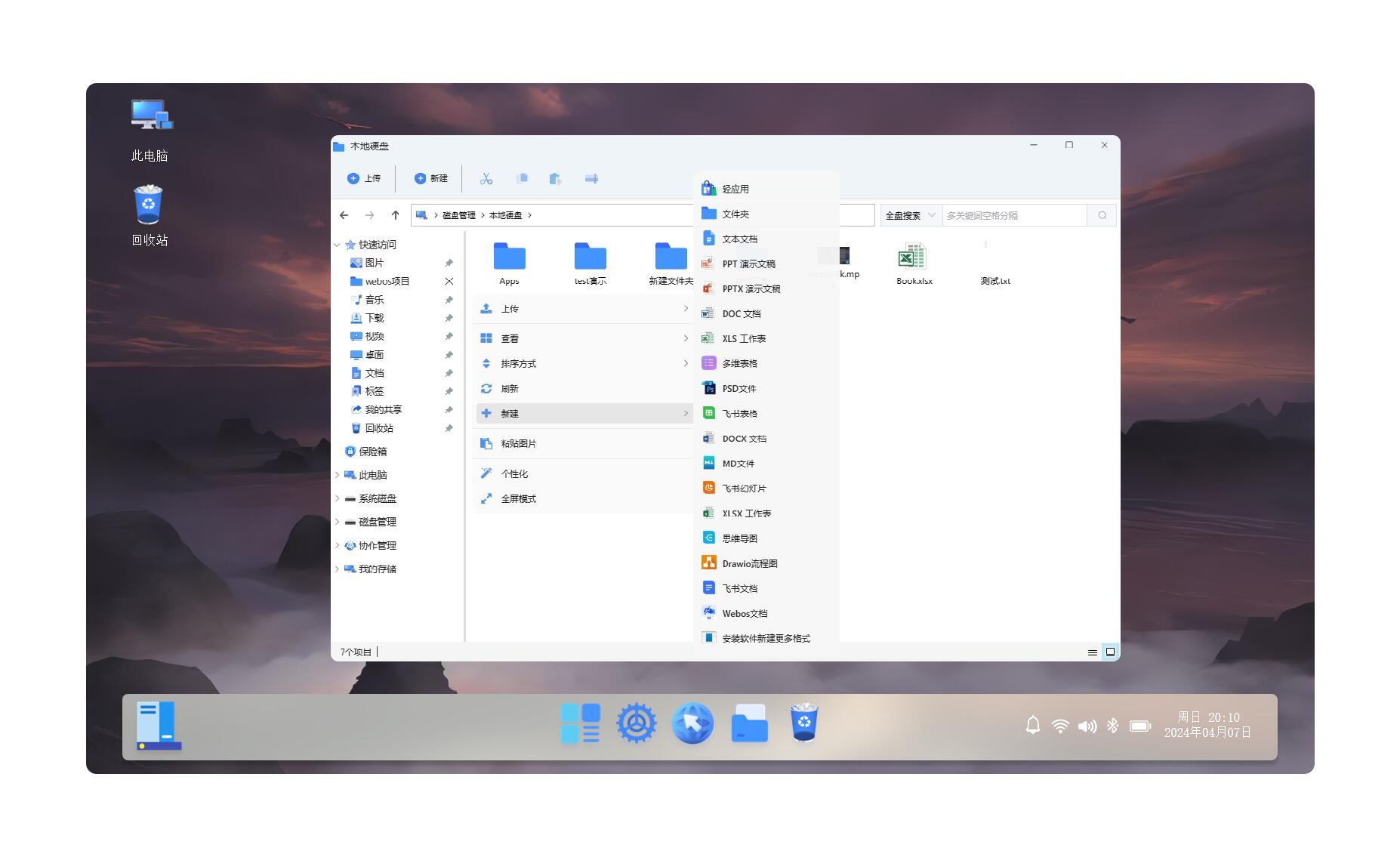Image resolution: width=1400 pixels, height=857 pixels.
Task: Switch to list view icon in status bar
Action: [x=1092, y=652]
